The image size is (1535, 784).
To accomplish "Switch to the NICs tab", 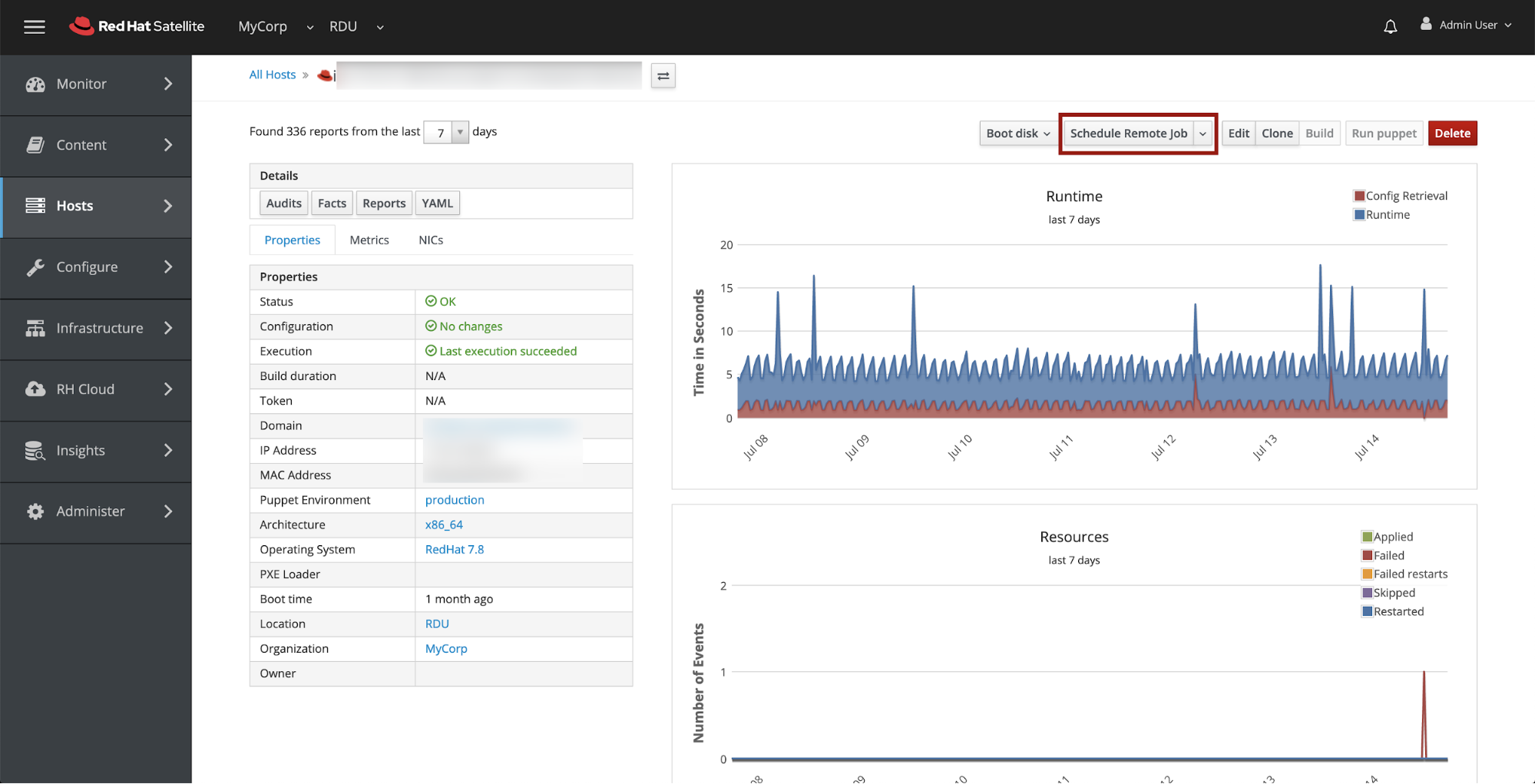I will 431,240.
